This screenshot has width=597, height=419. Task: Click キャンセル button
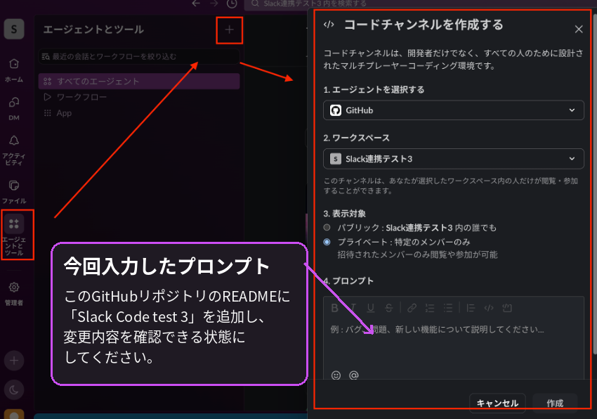(497, 403)
